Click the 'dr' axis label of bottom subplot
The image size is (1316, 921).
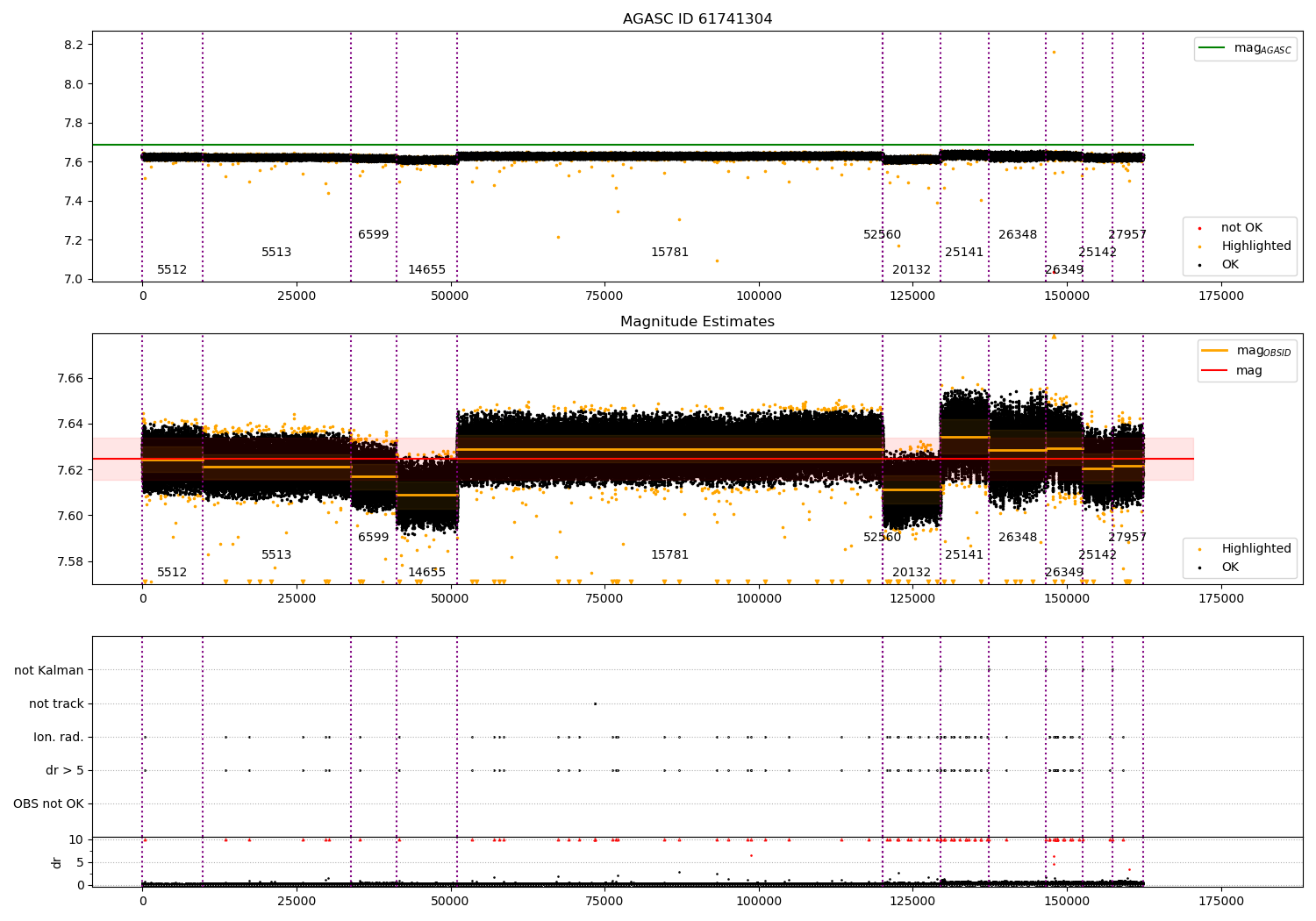click(x=57, y=862)
